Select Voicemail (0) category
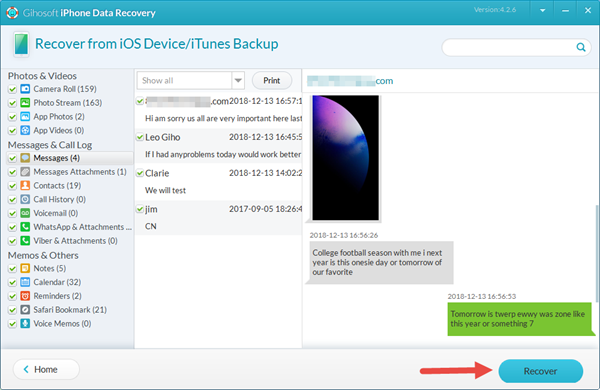The width and height of the screenshot is (600, 390). pos(55,213)
